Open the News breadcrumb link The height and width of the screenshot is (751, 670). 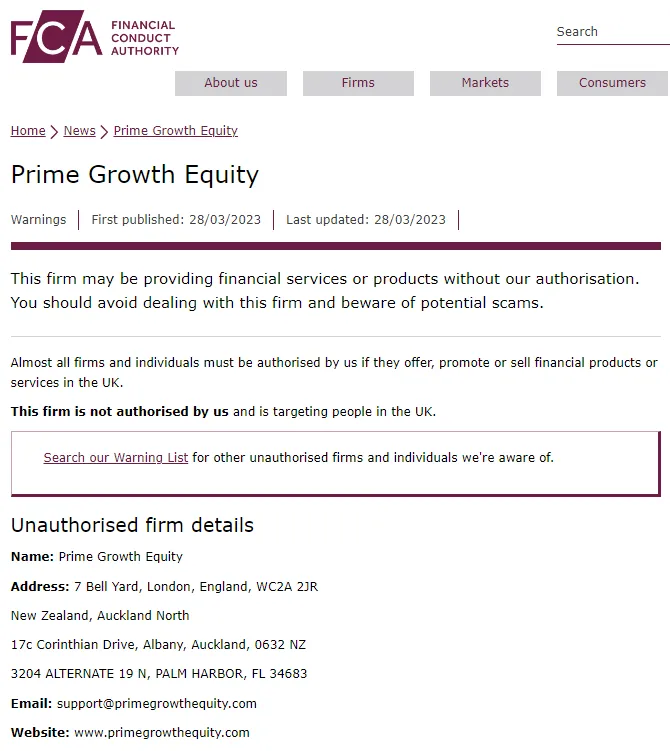coord(79,131)
